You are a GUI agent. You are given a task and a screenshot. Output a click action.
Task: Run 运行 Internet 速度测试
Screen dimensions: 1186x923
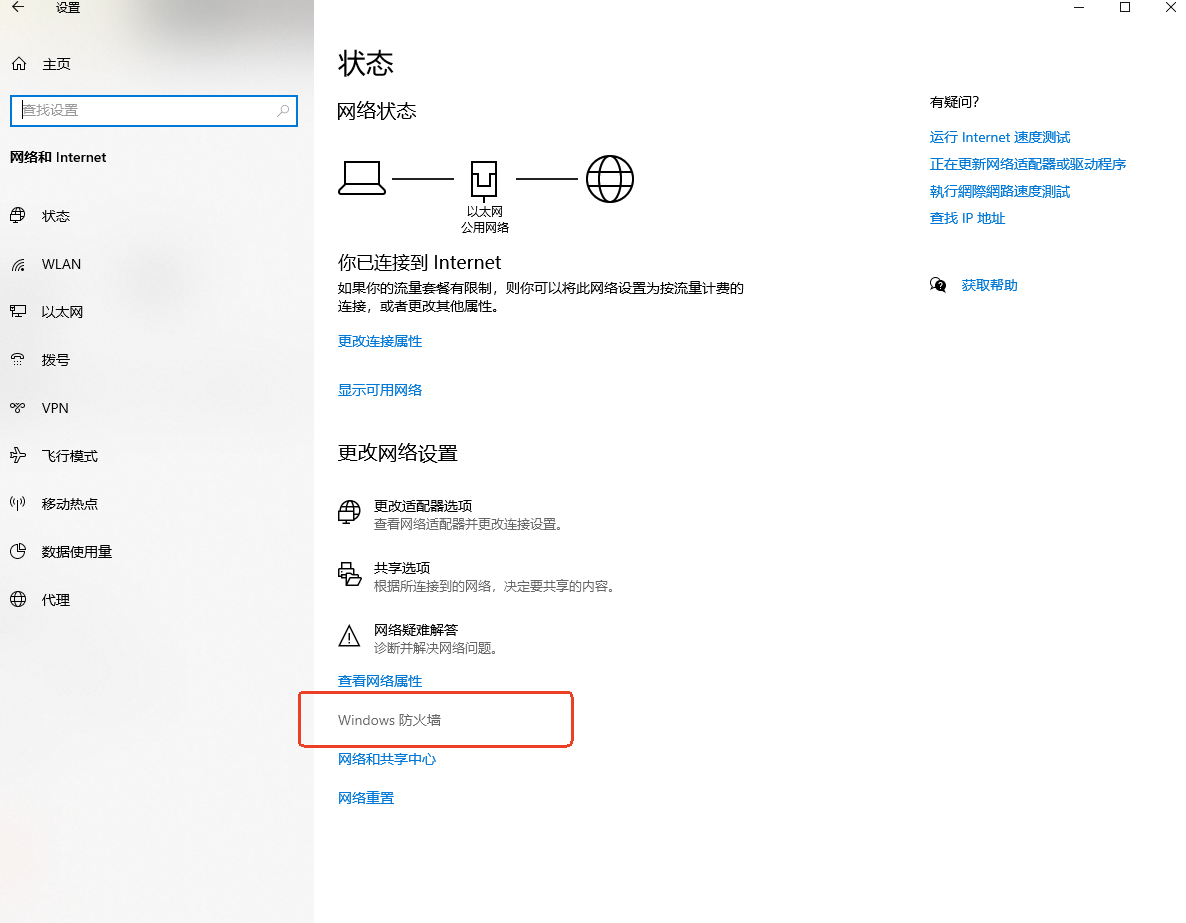click(x=999, y=137)
